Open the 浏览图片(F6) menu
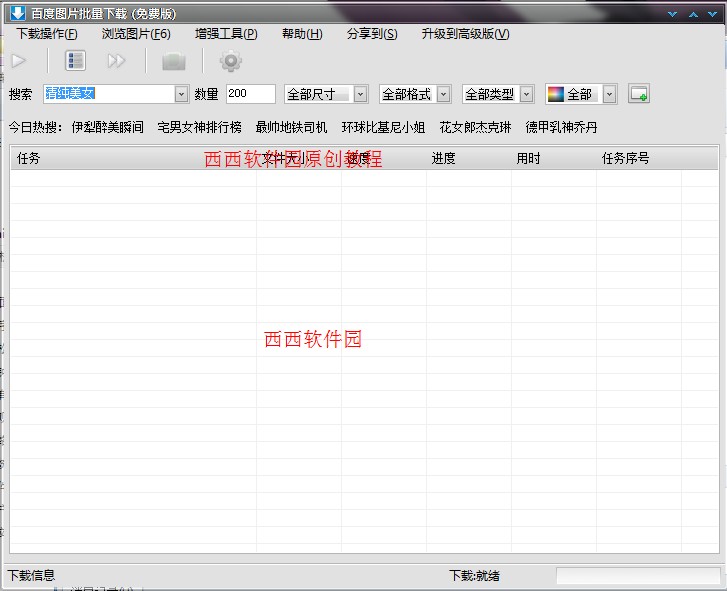727x591 pixels. pos(136,34)
